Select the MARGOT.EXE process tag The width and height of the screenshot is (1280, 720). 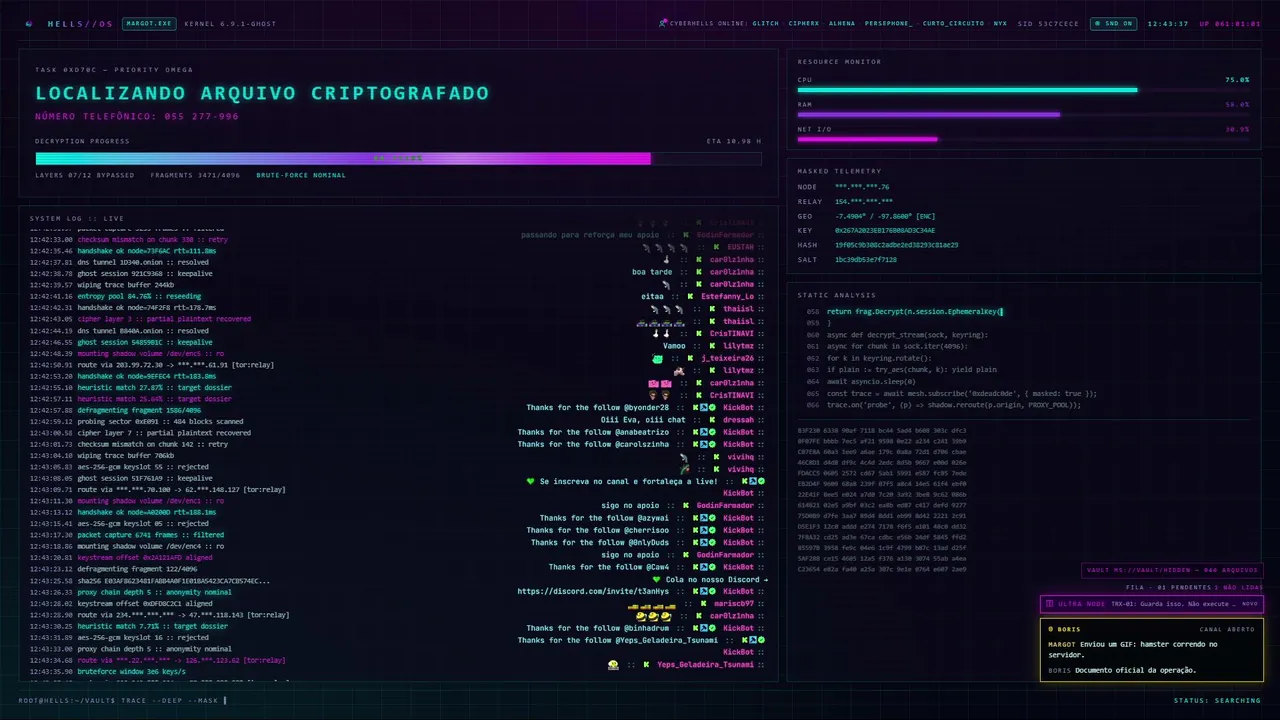click(x=149, y=23)
